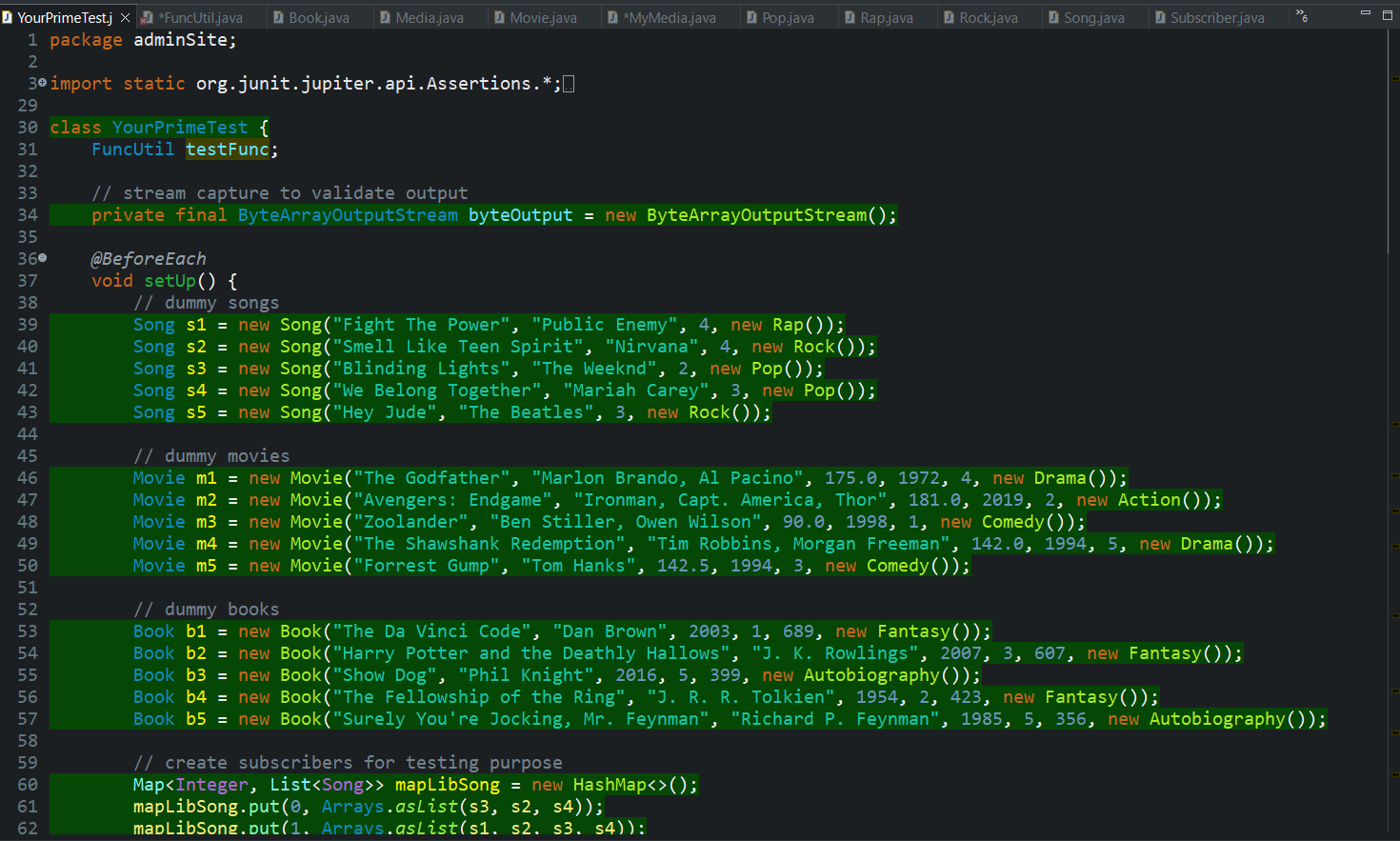Click the string "Avengers: Endgame"
This screenshot has height=841, width=1400.
[x=453, y=500]
